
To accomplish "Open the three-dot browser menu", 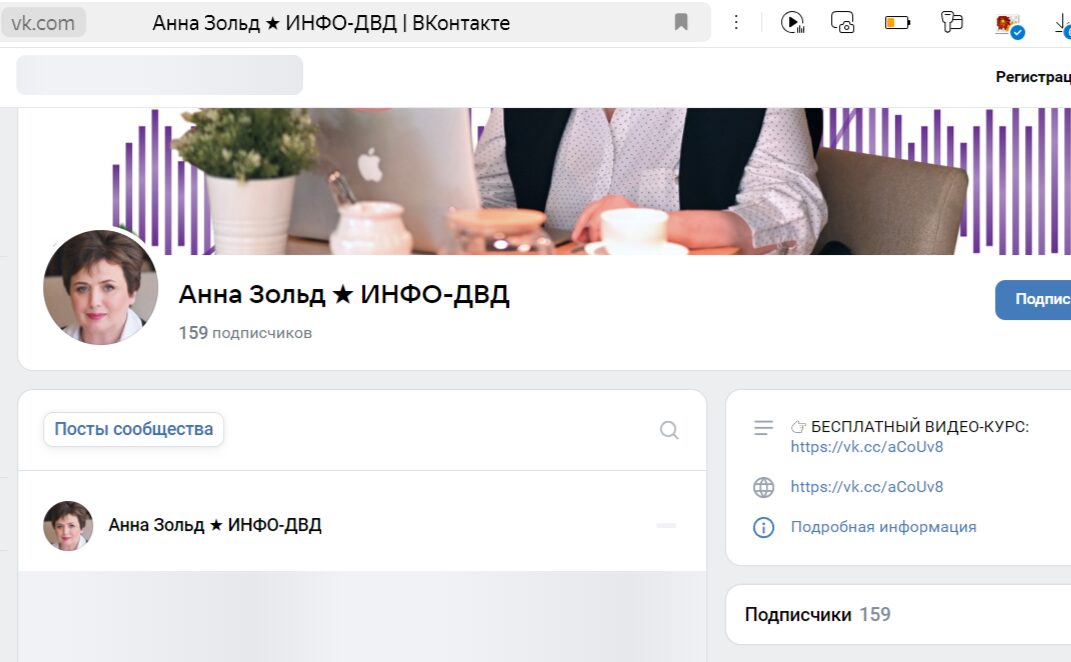I will click(x=736, y=23).
